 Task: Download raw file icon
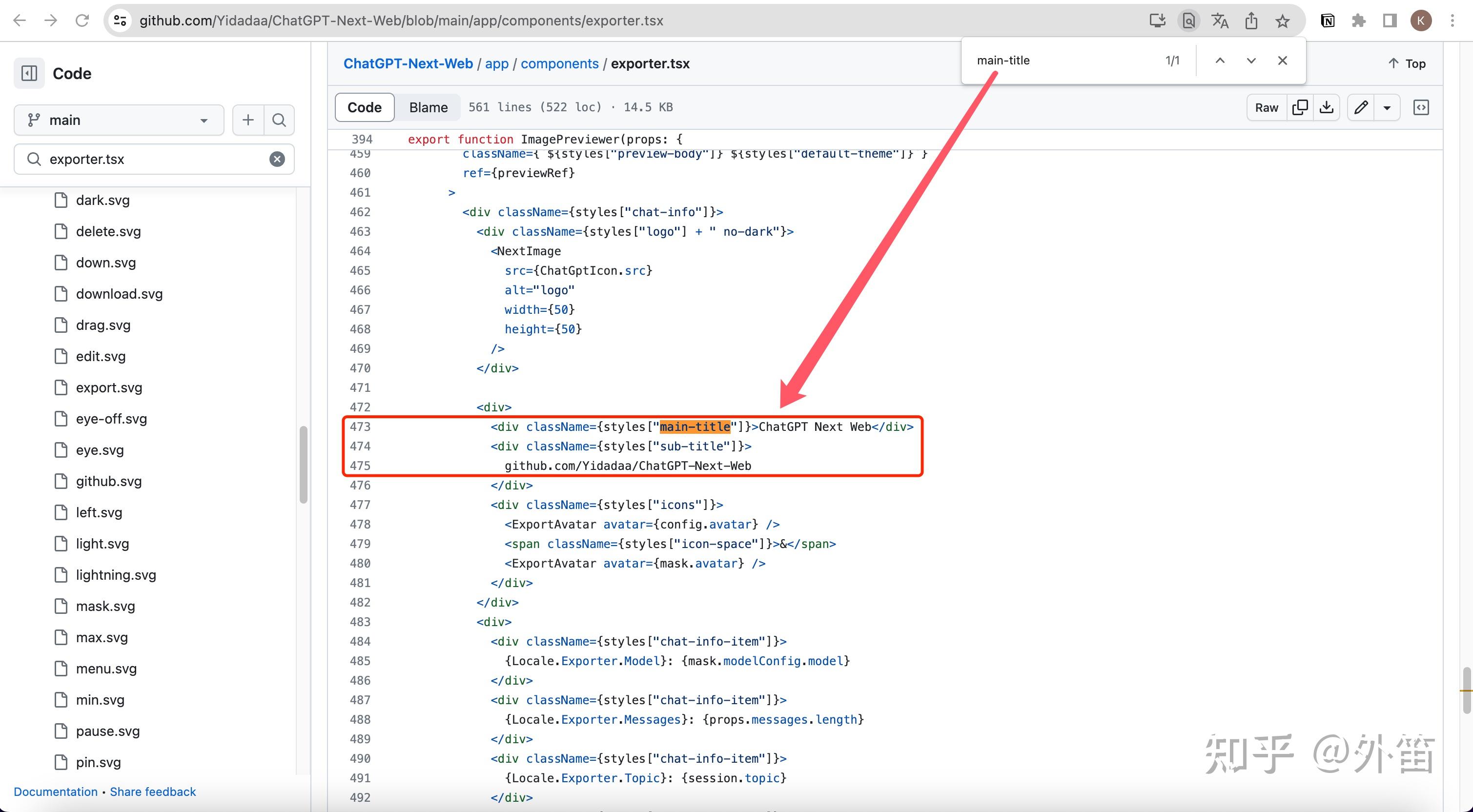pyautogui.click(x=1327, y=107)
